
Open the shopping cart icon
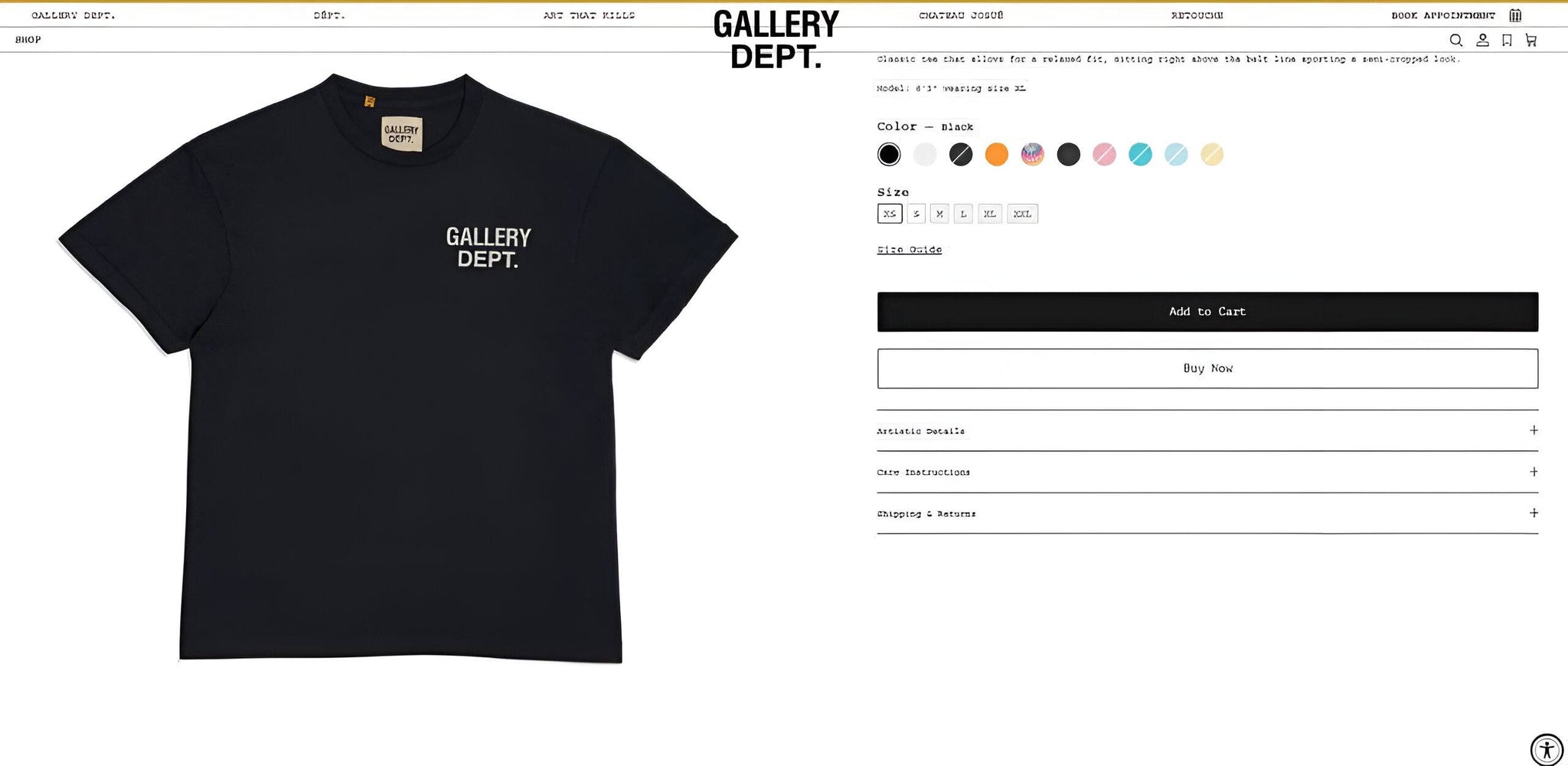point(1530,40)
